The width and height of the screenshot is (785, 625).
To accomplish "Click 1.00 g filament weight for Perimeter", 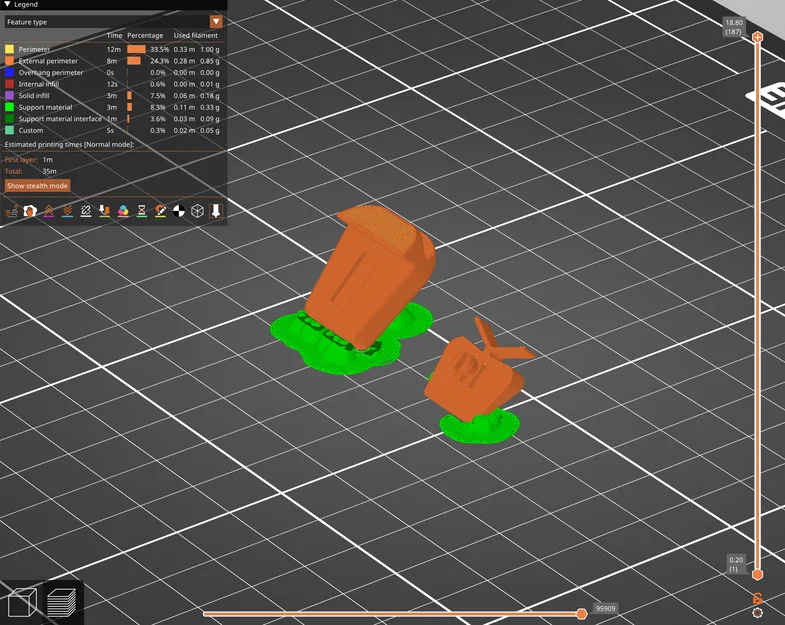I will tap(210, 49).
